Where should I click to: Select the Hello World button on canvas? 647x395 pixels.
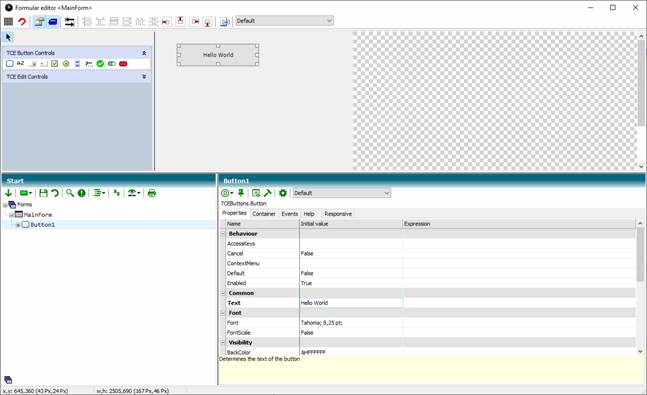tap(218, 54)
